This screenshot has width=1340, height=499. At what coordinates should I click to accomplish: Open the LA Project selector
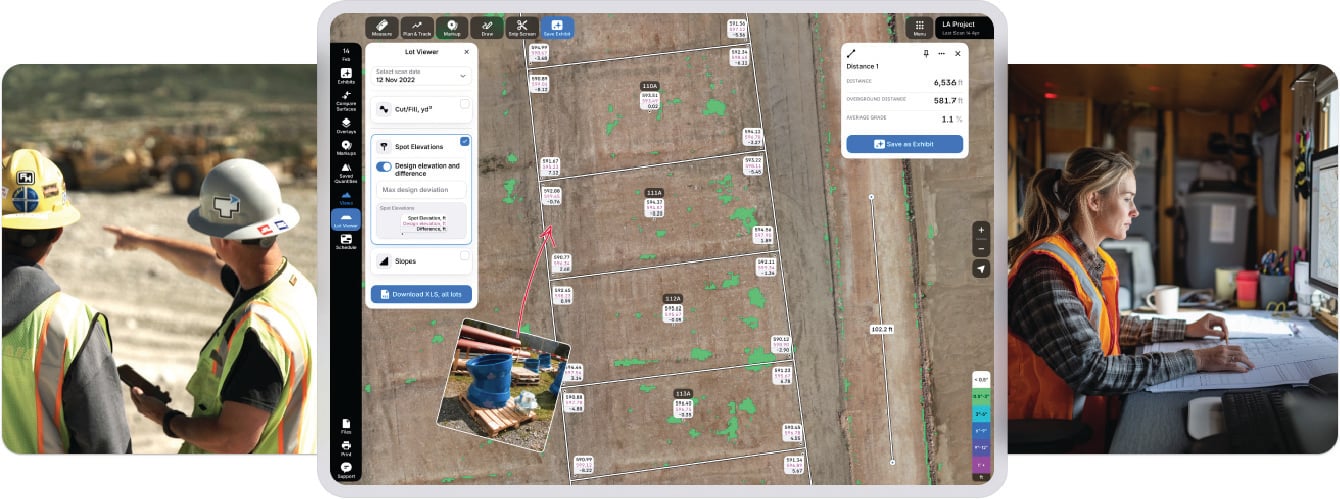(965, 28)
